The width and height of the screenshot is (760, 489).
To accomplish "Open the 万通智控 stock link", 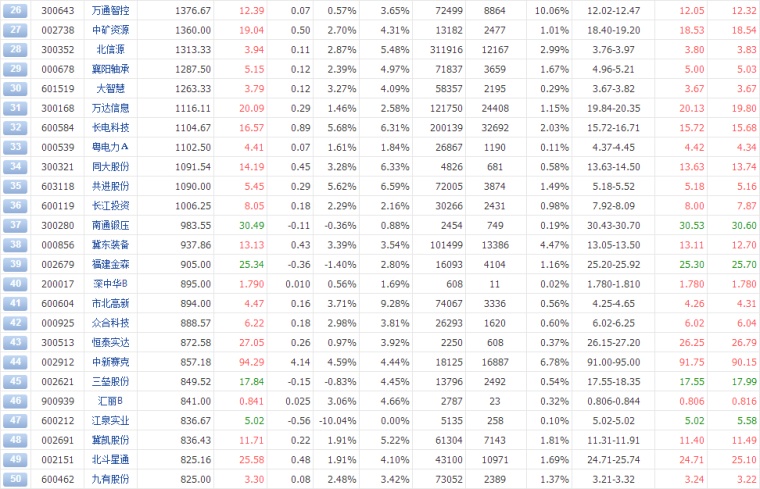I will pos(111,11).
